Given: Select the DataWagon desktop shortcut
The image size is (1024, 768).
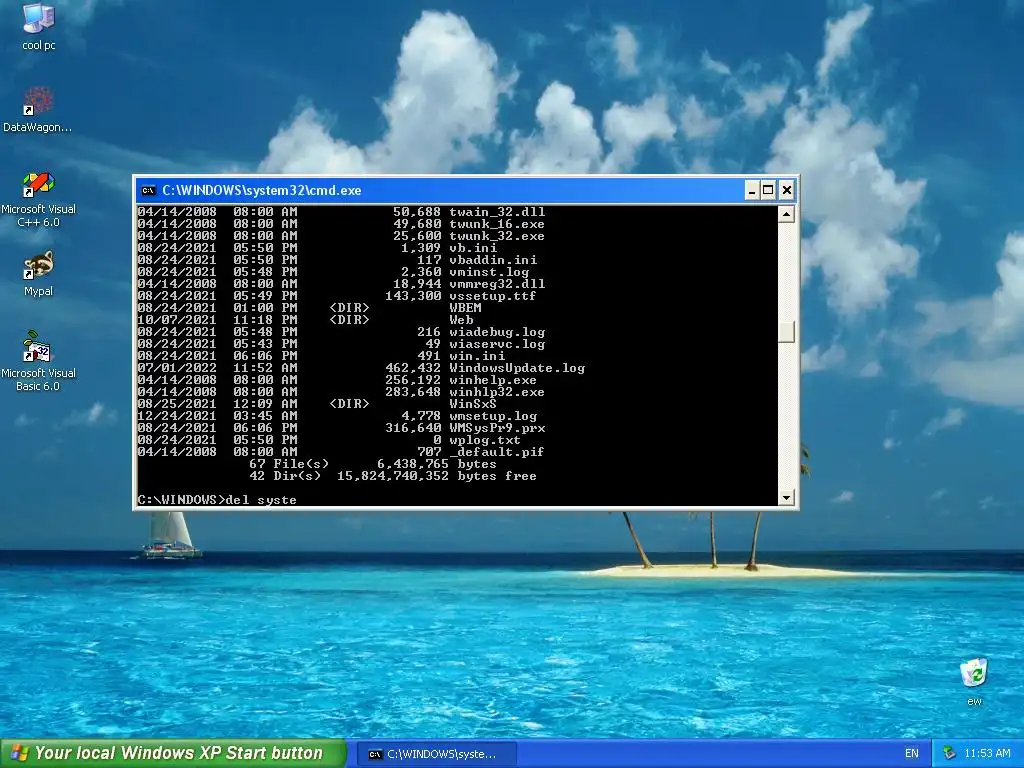Looking at the screenshot, I should point(38,109).
